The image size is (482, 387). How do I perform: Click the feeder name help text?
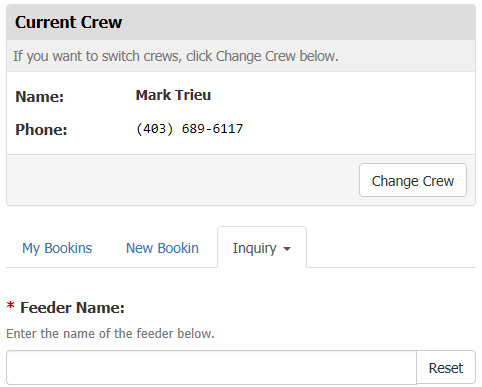point(110,333)
